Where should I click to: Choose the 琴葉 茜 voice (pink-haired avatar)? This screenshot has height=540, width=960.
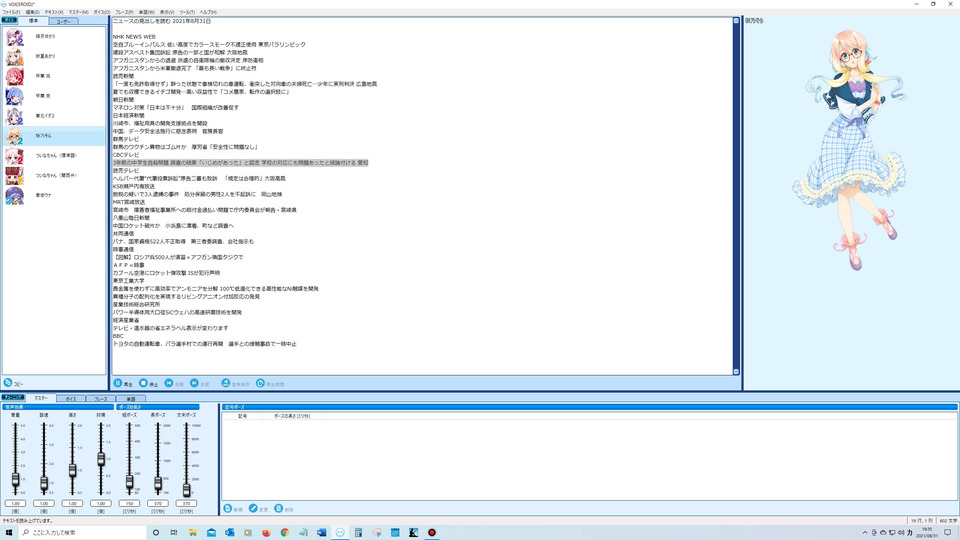pyautogui.click(x=15, y=76)
